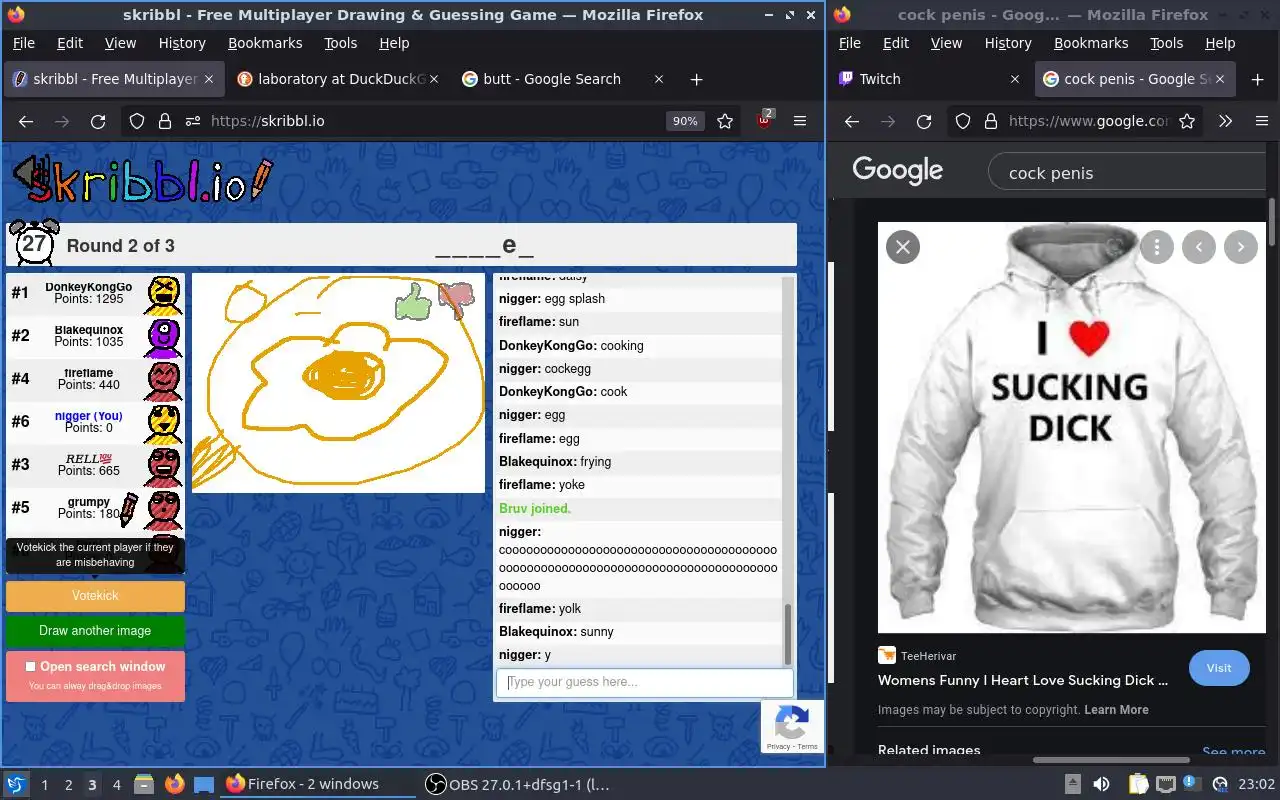Open hamburger application menu in skribbl window

click(800, 121)
